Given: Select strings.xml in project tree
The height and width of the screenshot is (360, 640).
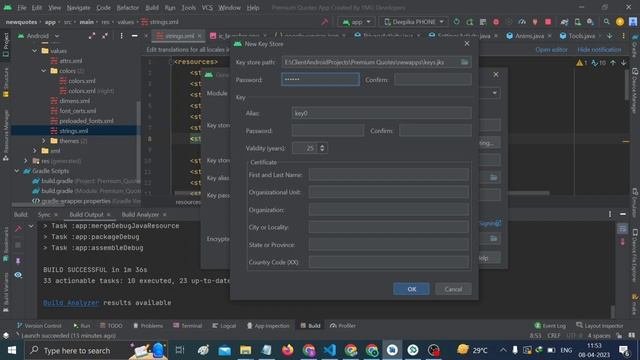Looking at the screenshot, I should point(73,131).
